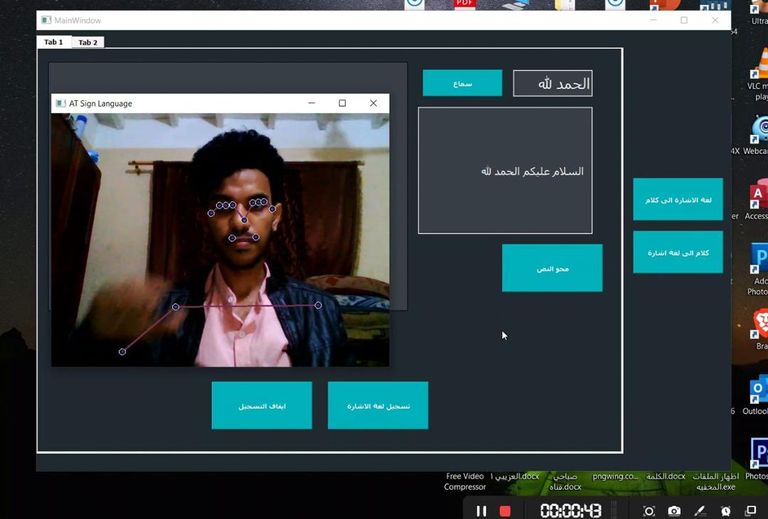The width and height of the screenshot is (768, 519).
Task: Click the region capture icon in recorder bar
Action: tap(649, 511)
